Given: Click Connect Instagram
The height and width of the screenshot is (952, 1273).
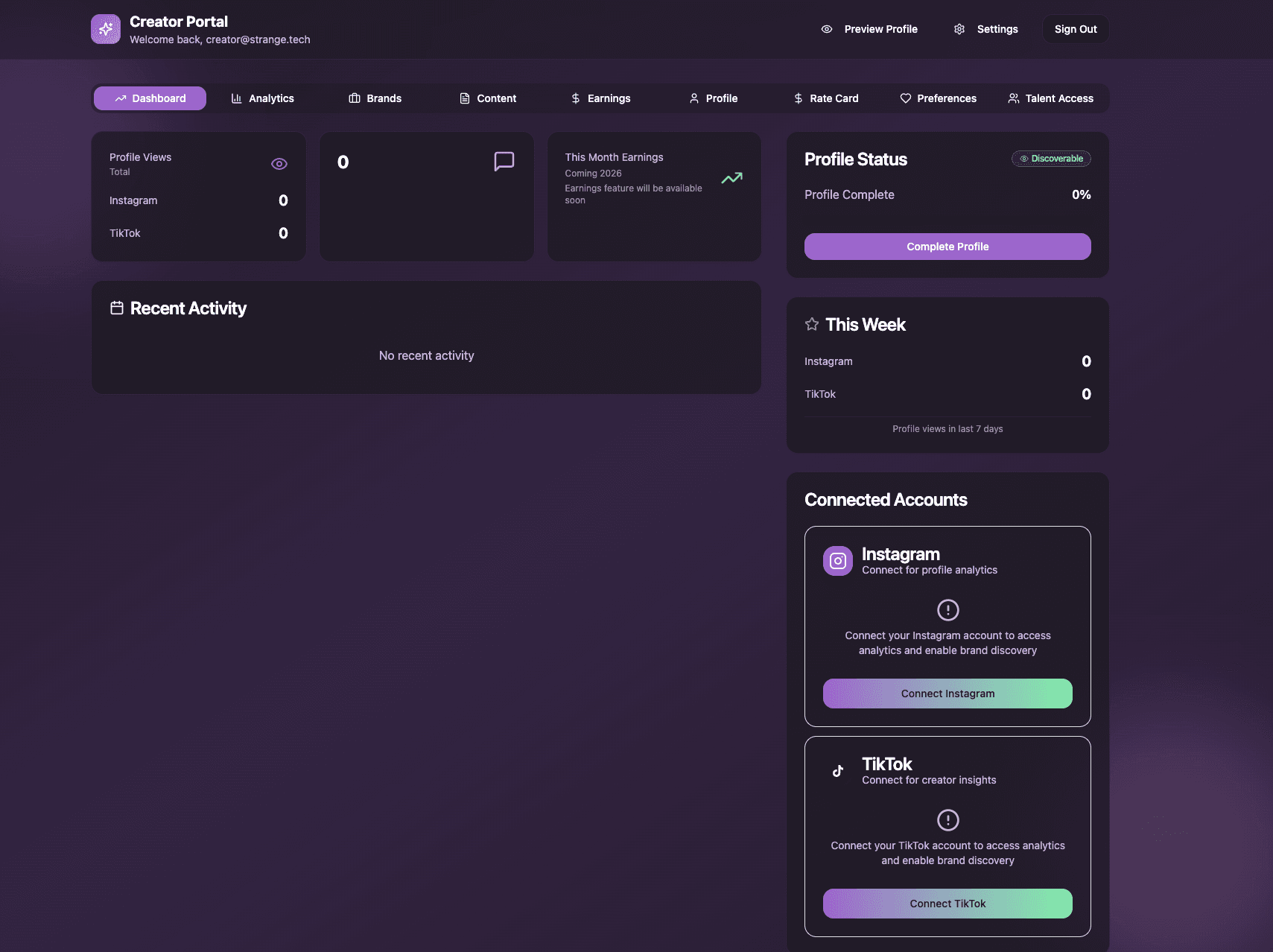Looking at the screenshot, I should (x=947, y=693).
